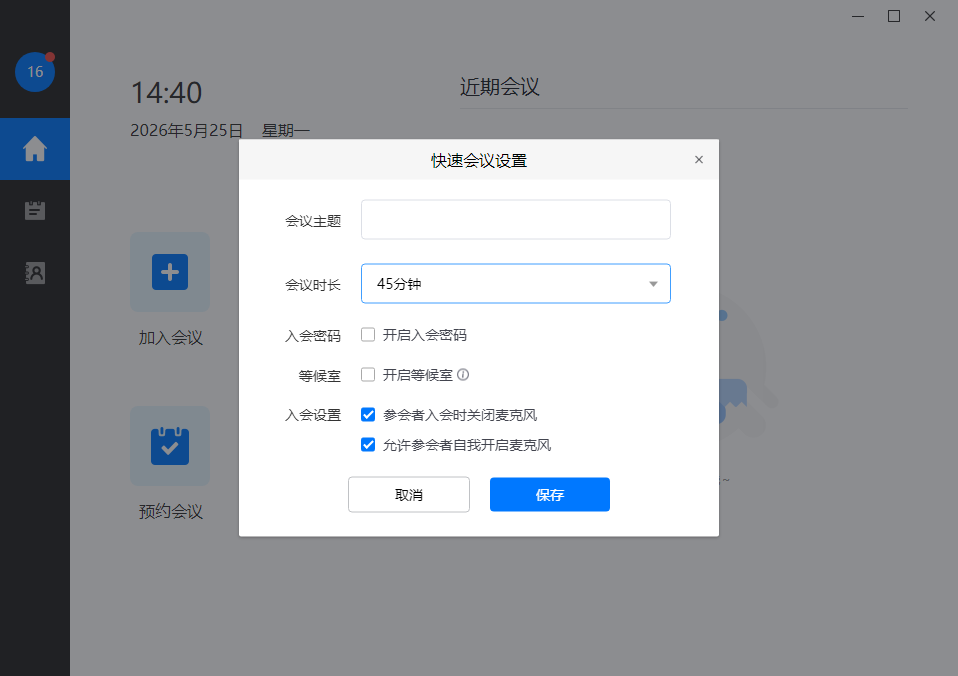Image resolution: width=958 pixels, height=676 pixels.
Task: Click the Schedule Meeting calendar icon
Action: [x=170, y=446]
